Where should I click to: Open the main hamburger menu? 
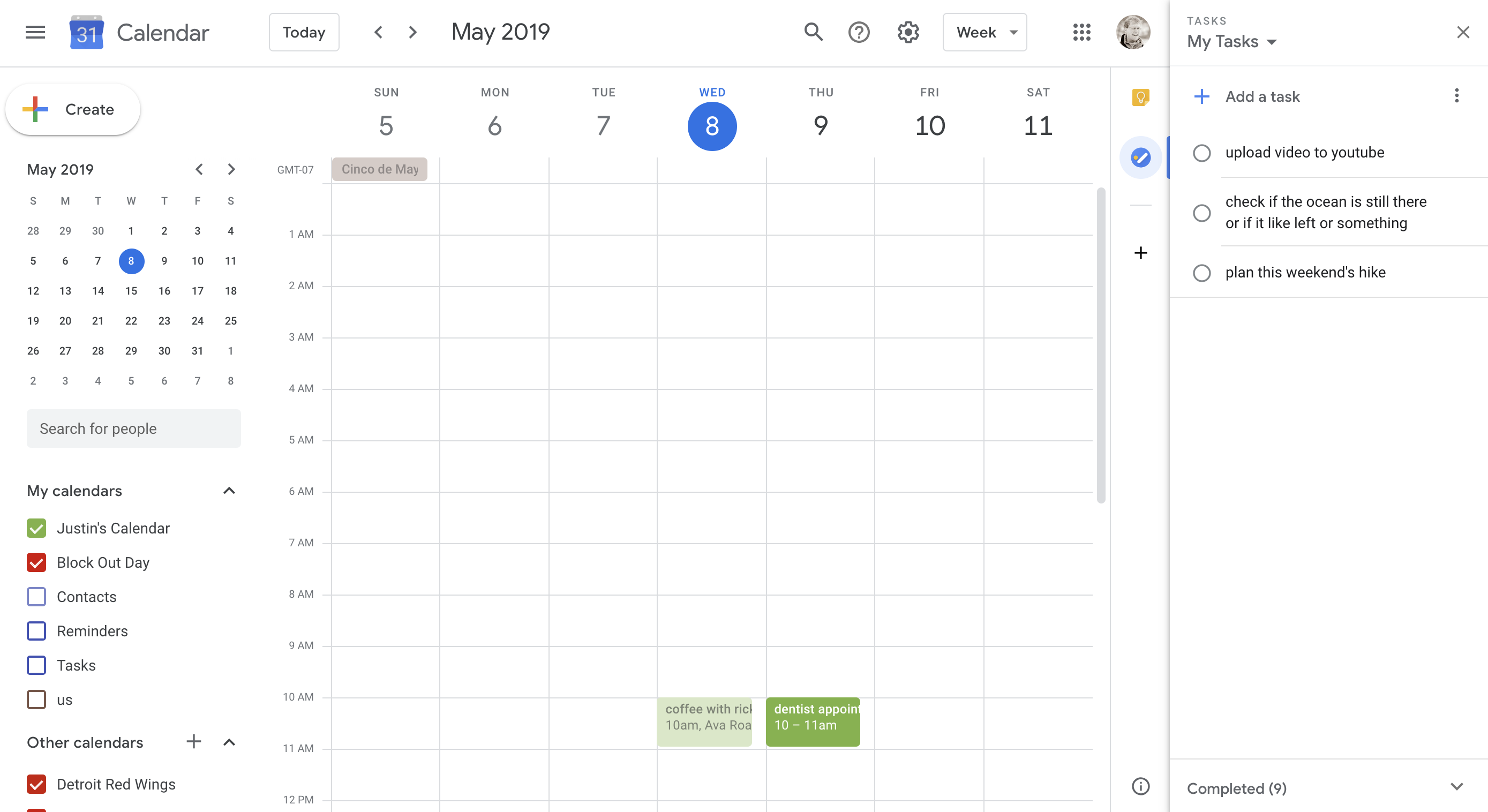[x=35, y=32]
